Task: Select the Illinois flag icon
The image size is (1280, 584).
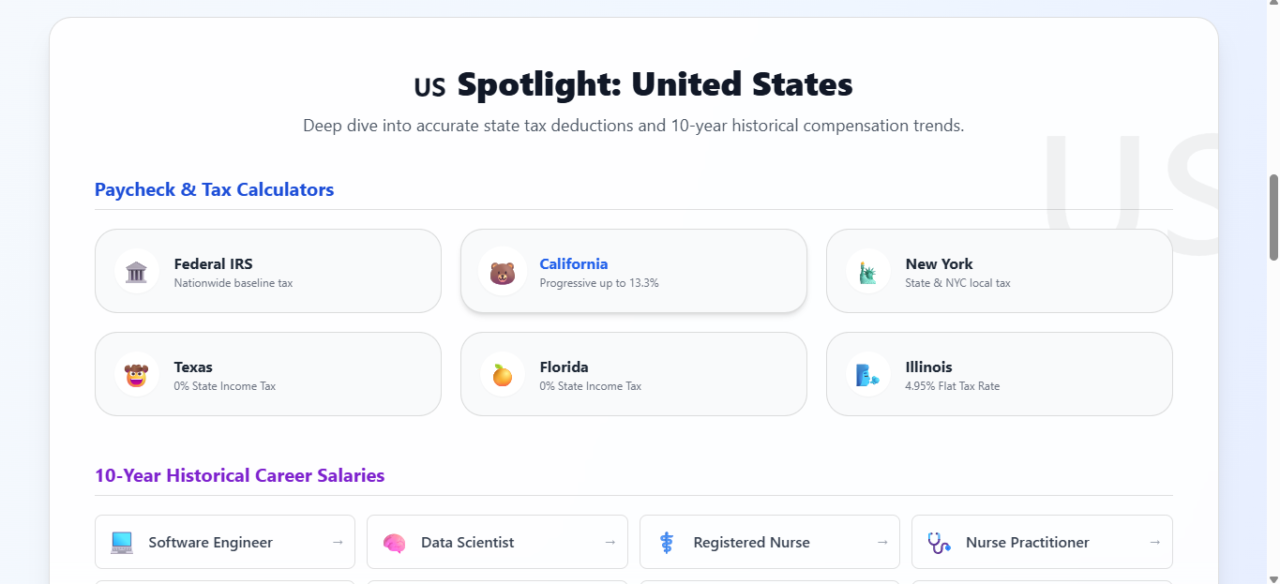Action: (x=868, y=373)
